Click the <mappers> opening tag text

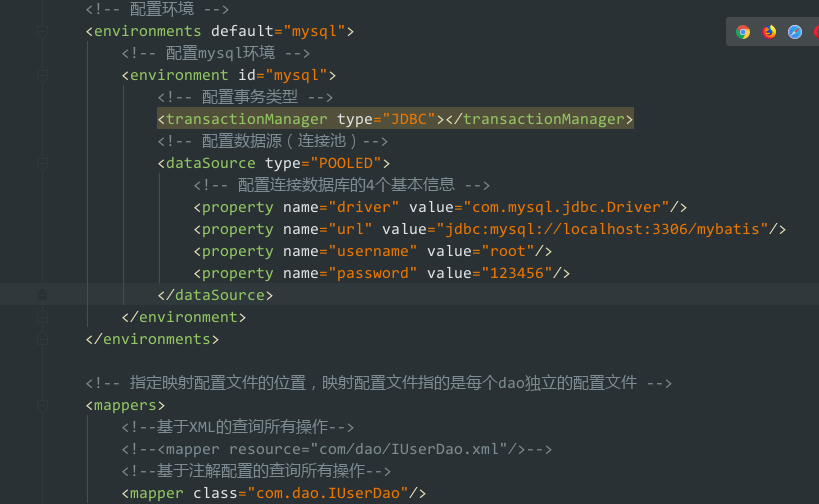(x=125, y=405)
